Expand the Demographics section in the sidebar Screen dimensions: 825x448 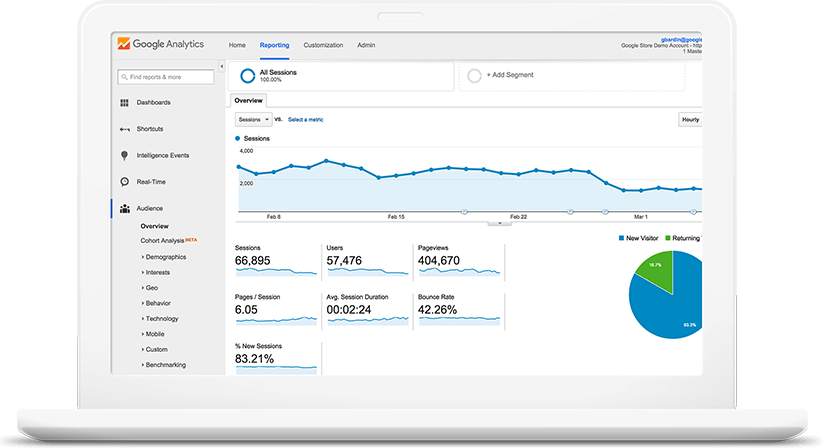click(x=165, y=257)
